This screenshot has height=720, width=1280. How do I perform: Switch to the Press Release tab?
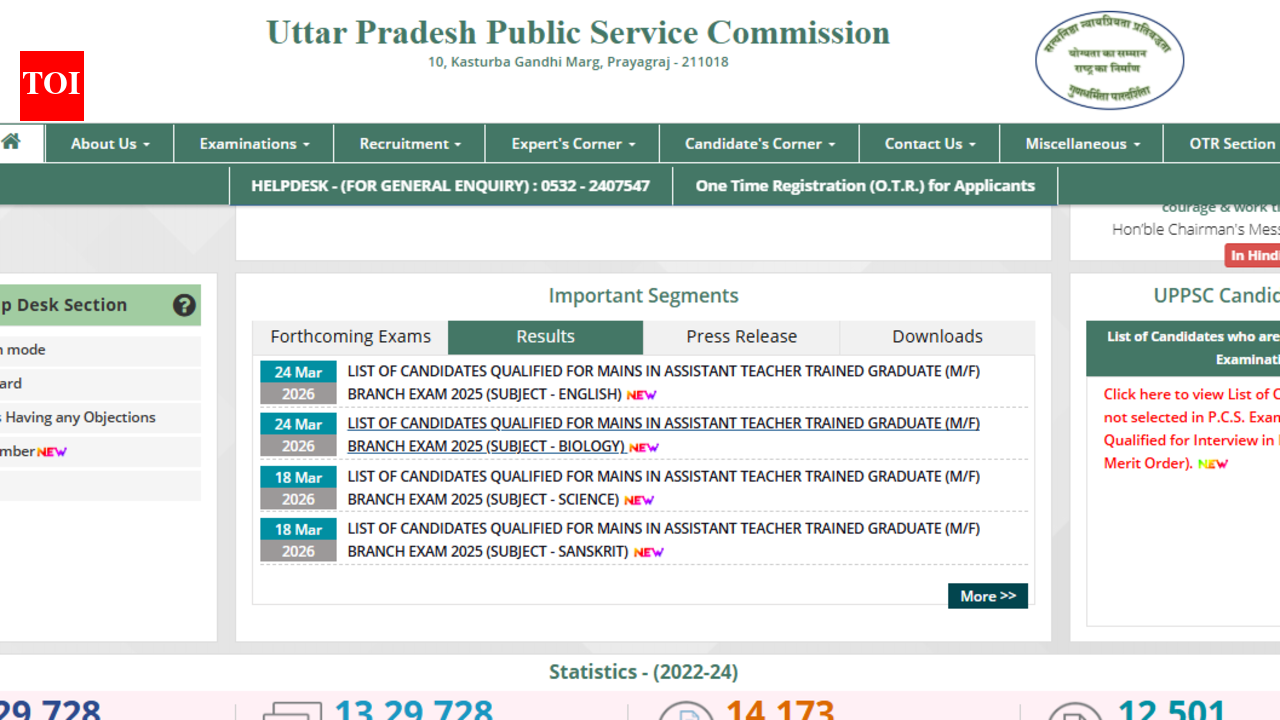click(x=741, y=337)
